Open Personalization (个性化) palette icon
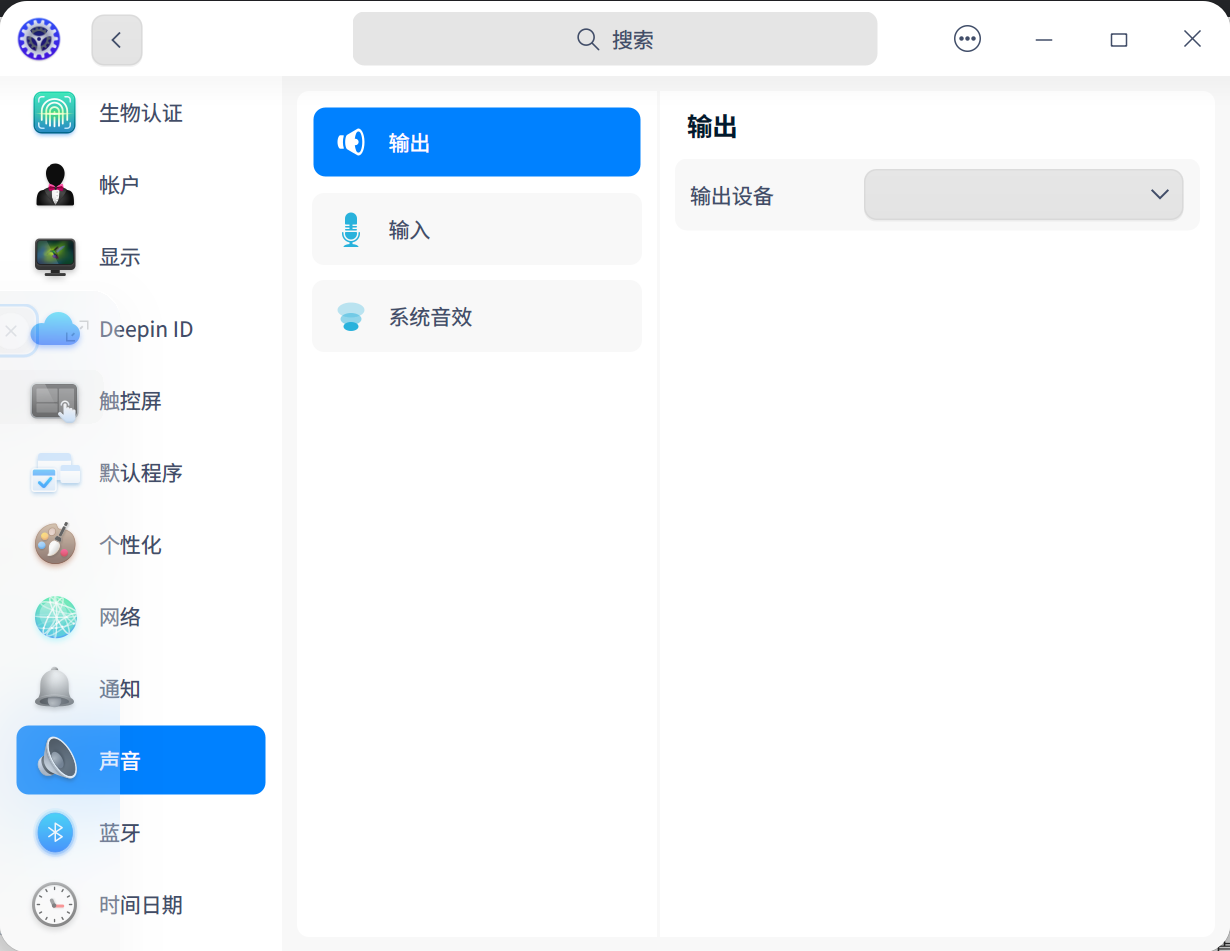 [x=54, y=545]
